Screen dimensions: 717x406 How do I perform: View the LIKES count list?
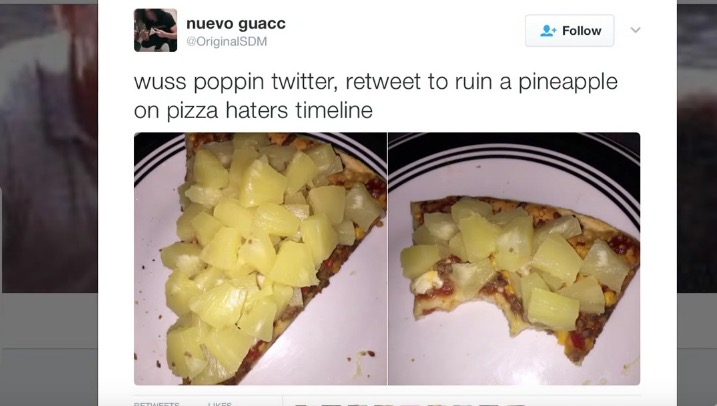[219, 404]
